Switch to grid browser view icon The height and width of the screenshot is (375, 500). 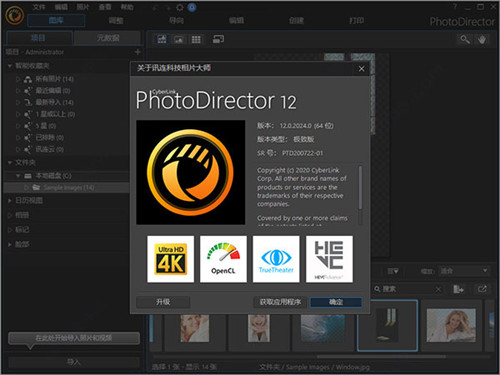[196, 39]
